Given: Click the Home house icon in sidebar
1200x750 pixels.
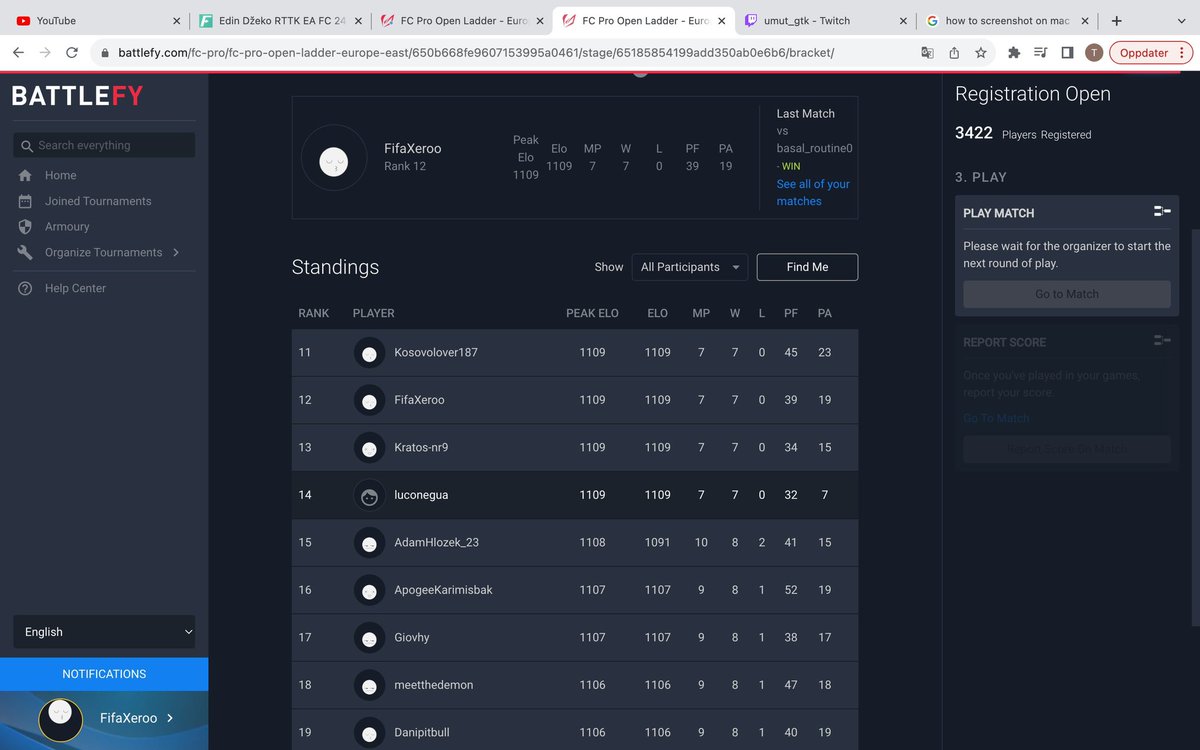Looking at the screenshot, I should point(26,175).
